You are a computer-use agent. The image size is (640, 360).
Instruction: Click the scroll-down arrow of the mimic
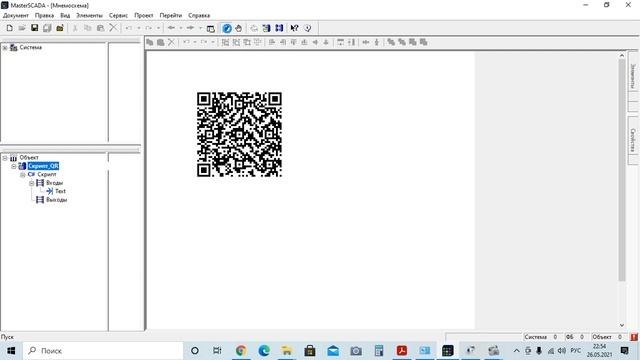click(622, 325)
